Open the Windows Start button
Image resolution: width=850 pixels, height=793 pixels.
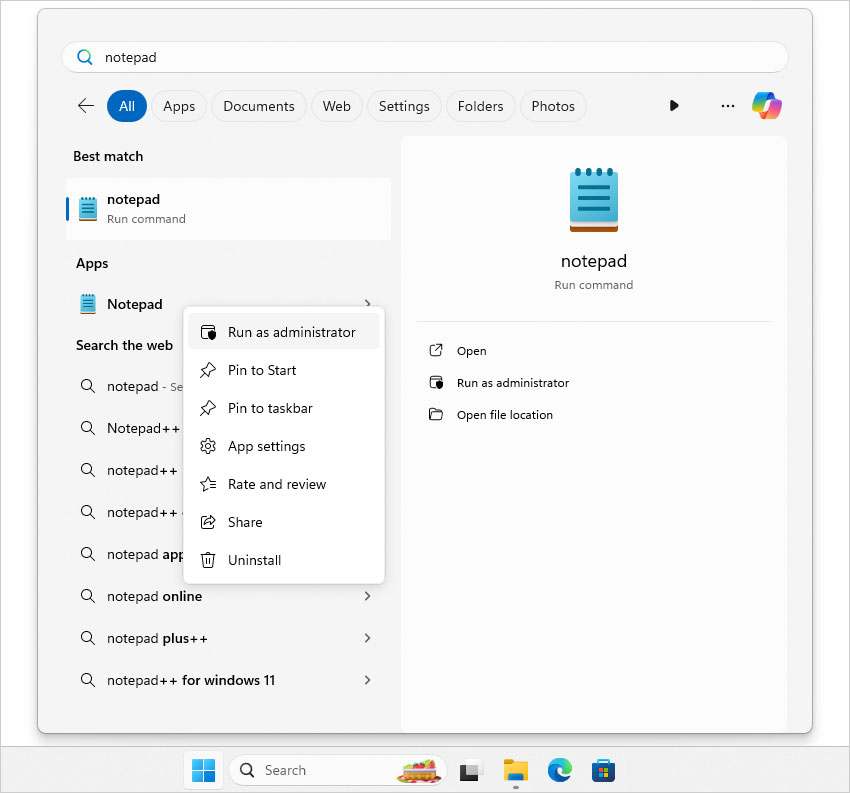203,770
